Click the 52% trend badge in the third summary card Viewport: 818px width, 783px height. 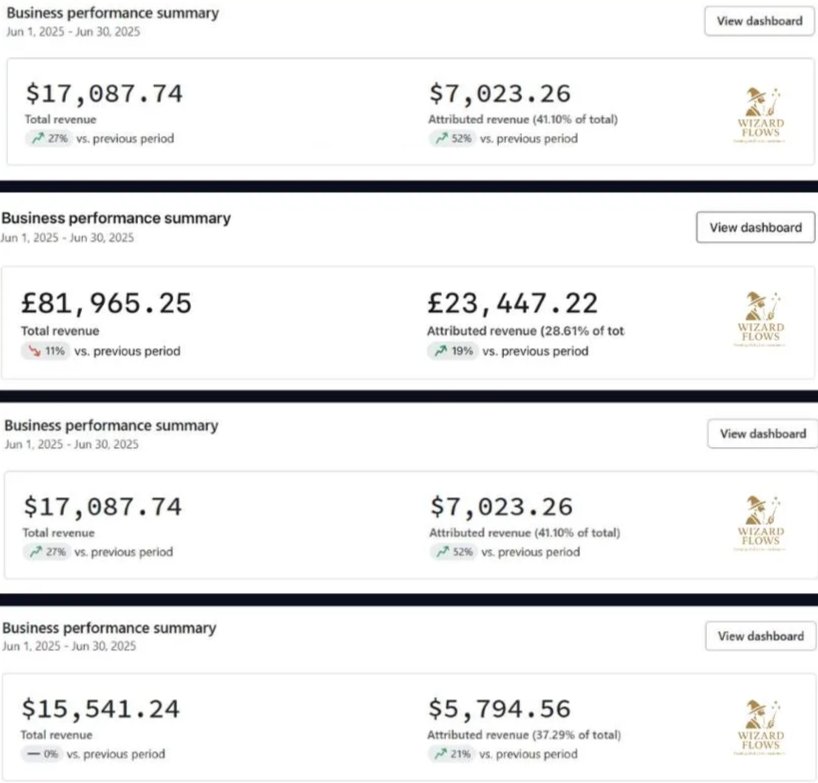pyautogui.click(x=453, y=552)
